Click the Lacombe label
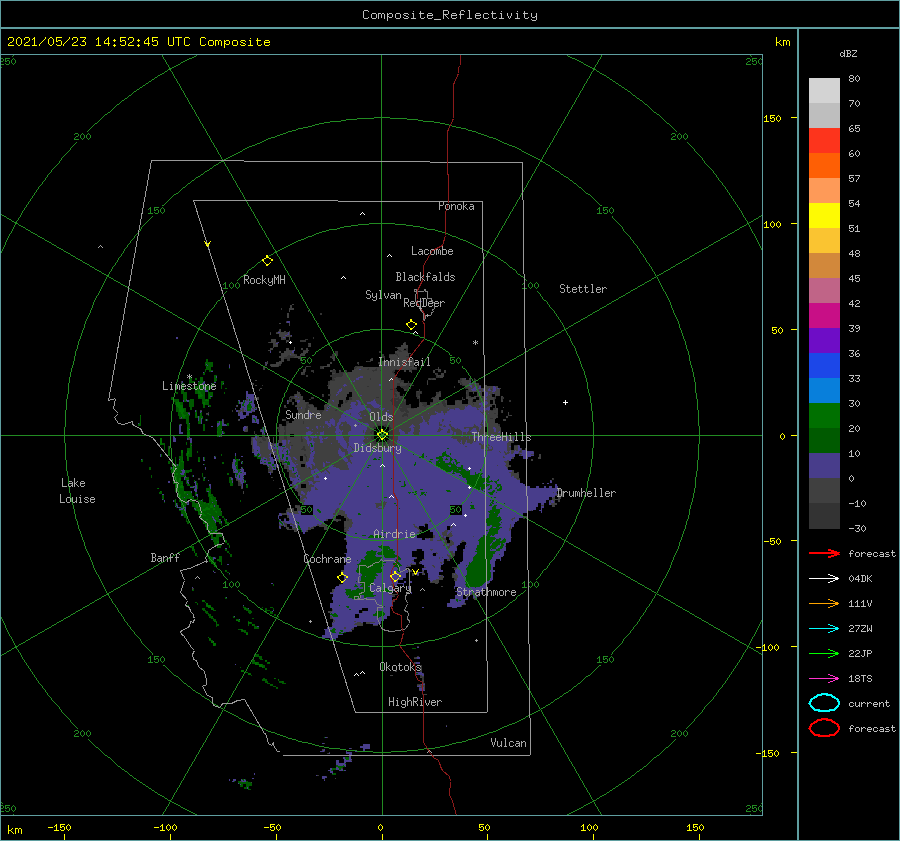 pos(432,251)
